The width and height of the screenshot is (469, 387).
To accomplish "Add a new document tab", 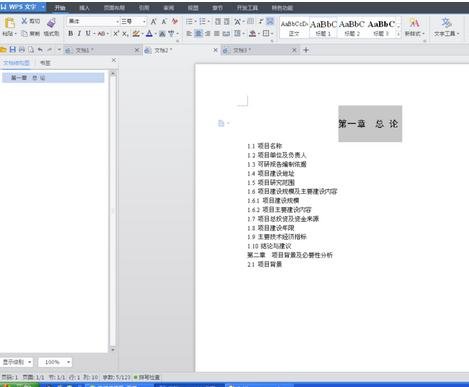I will click(306, 50).
